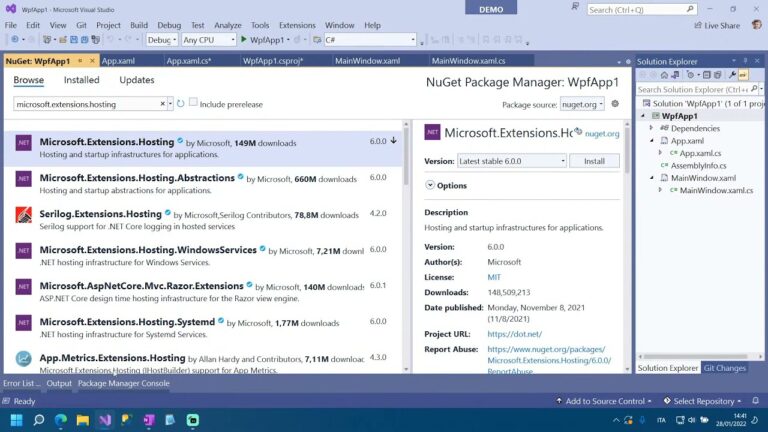
Task: Open the MIT license link
Action: (494, 277)
